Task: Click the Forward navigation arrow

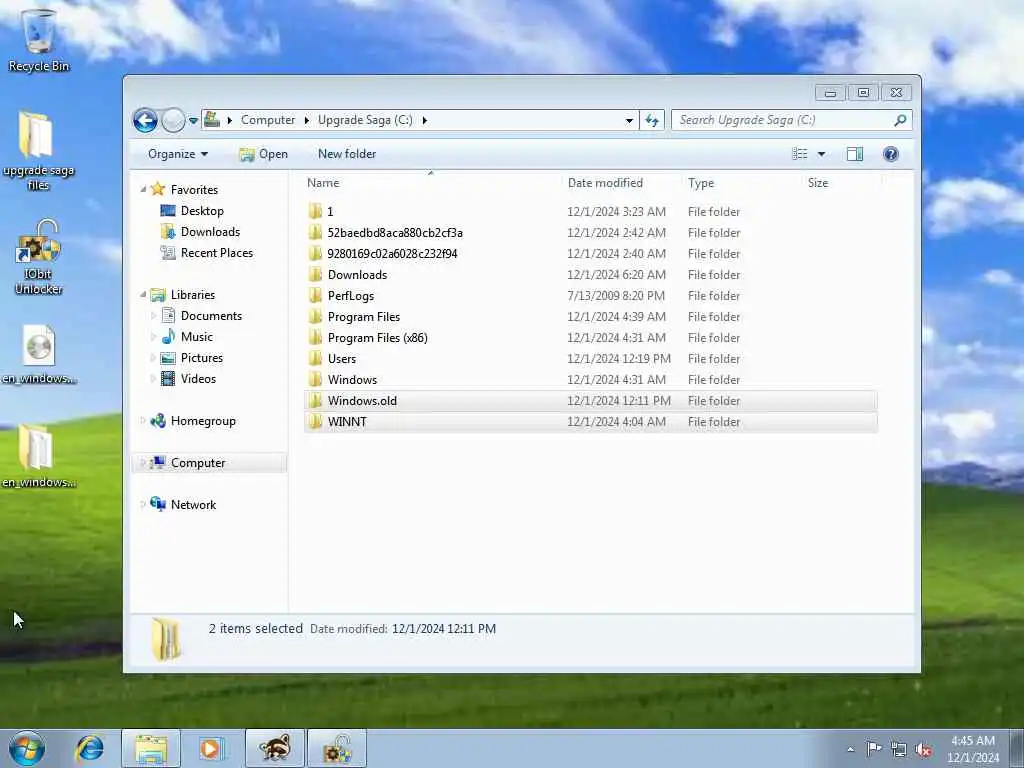Action: tap(173, 120)
